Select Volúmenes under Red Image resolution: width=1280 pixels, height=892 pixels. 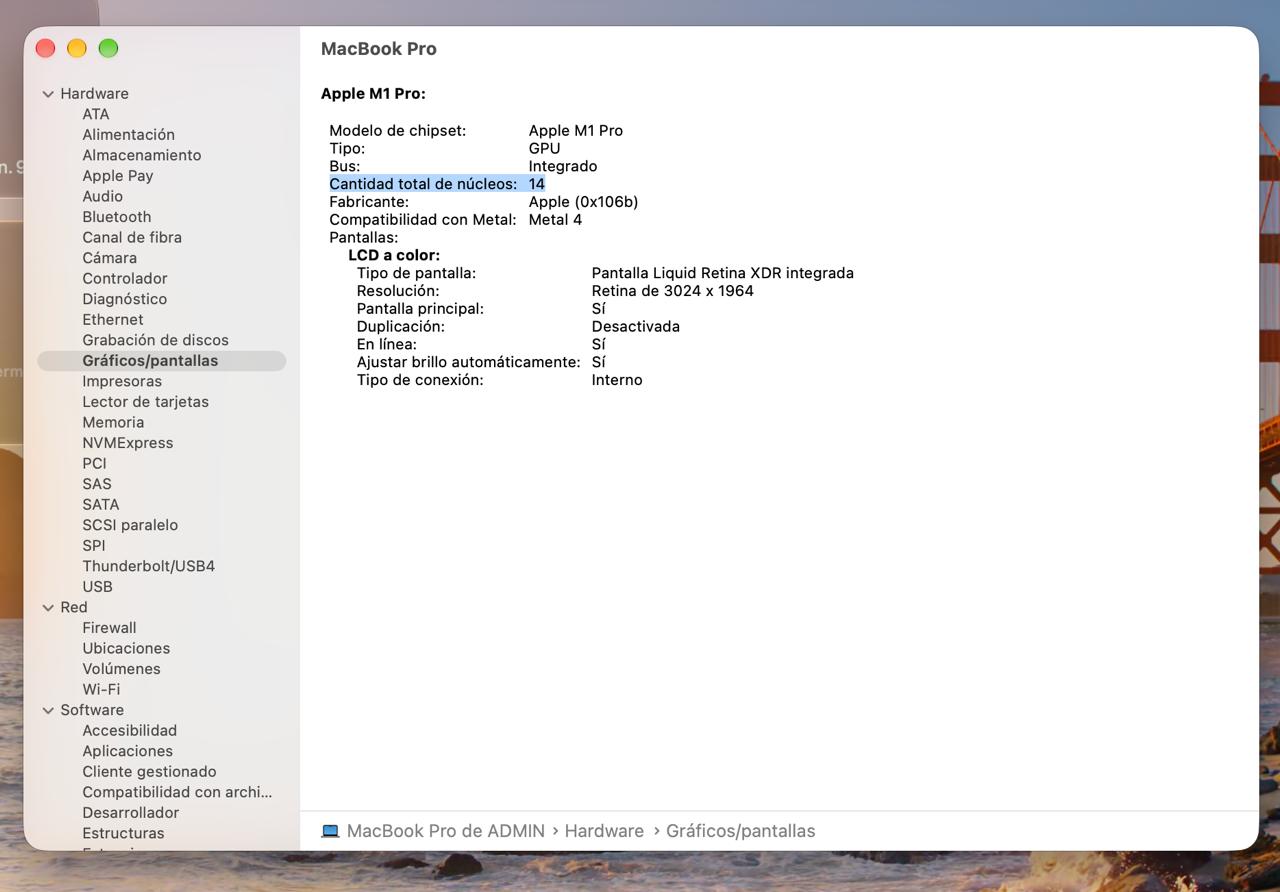[121, 669]
